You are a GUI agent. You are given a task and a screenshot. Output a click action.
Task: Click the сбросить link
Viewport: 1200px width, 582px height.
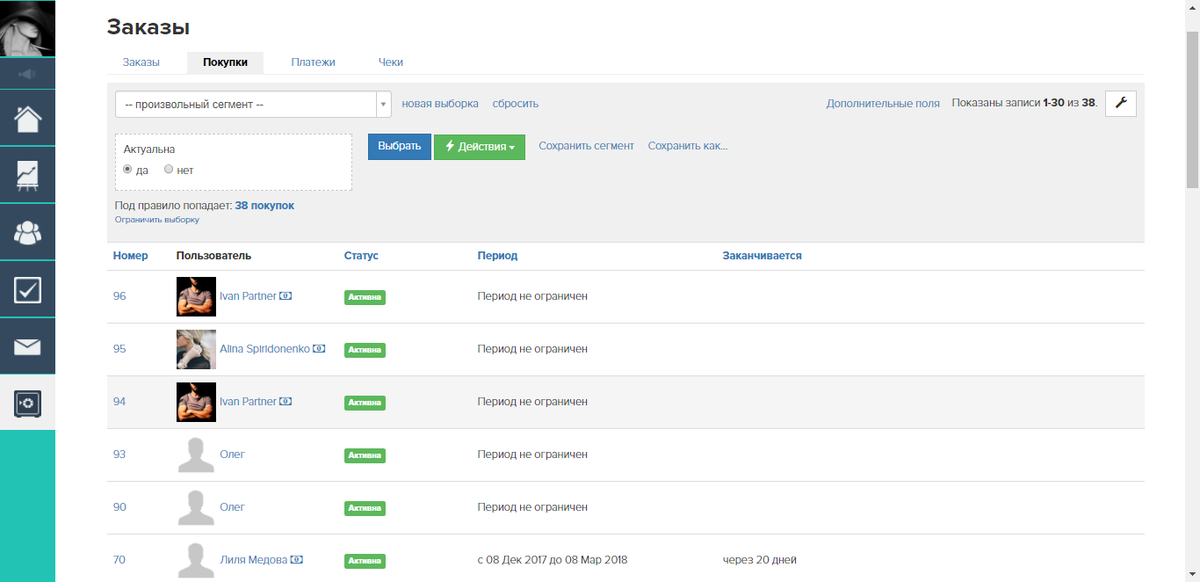pos(515,103)
